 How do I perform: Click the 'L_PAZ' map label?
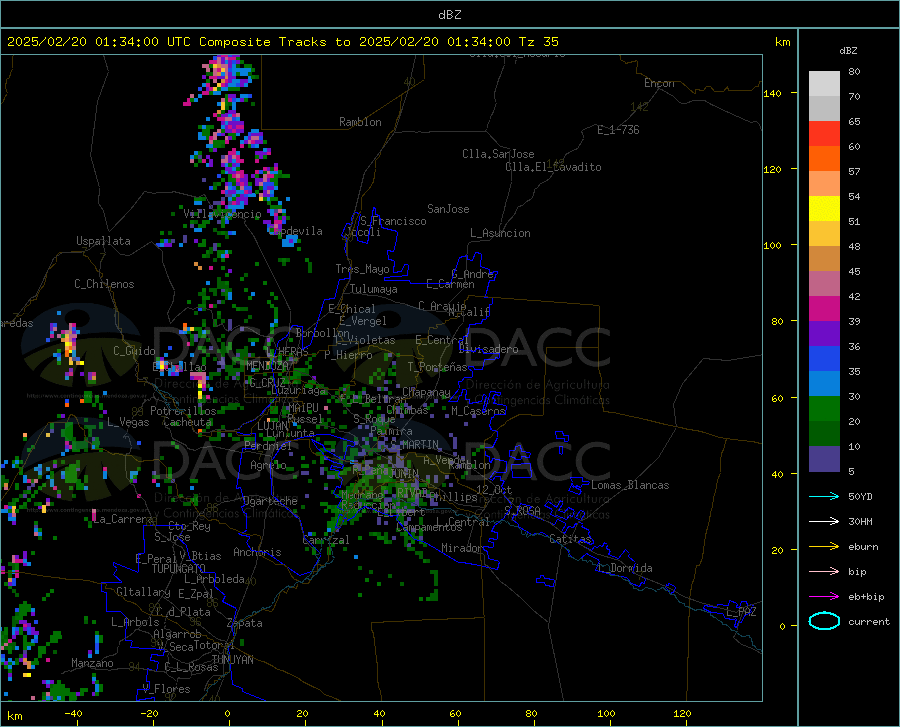point(741,612)
